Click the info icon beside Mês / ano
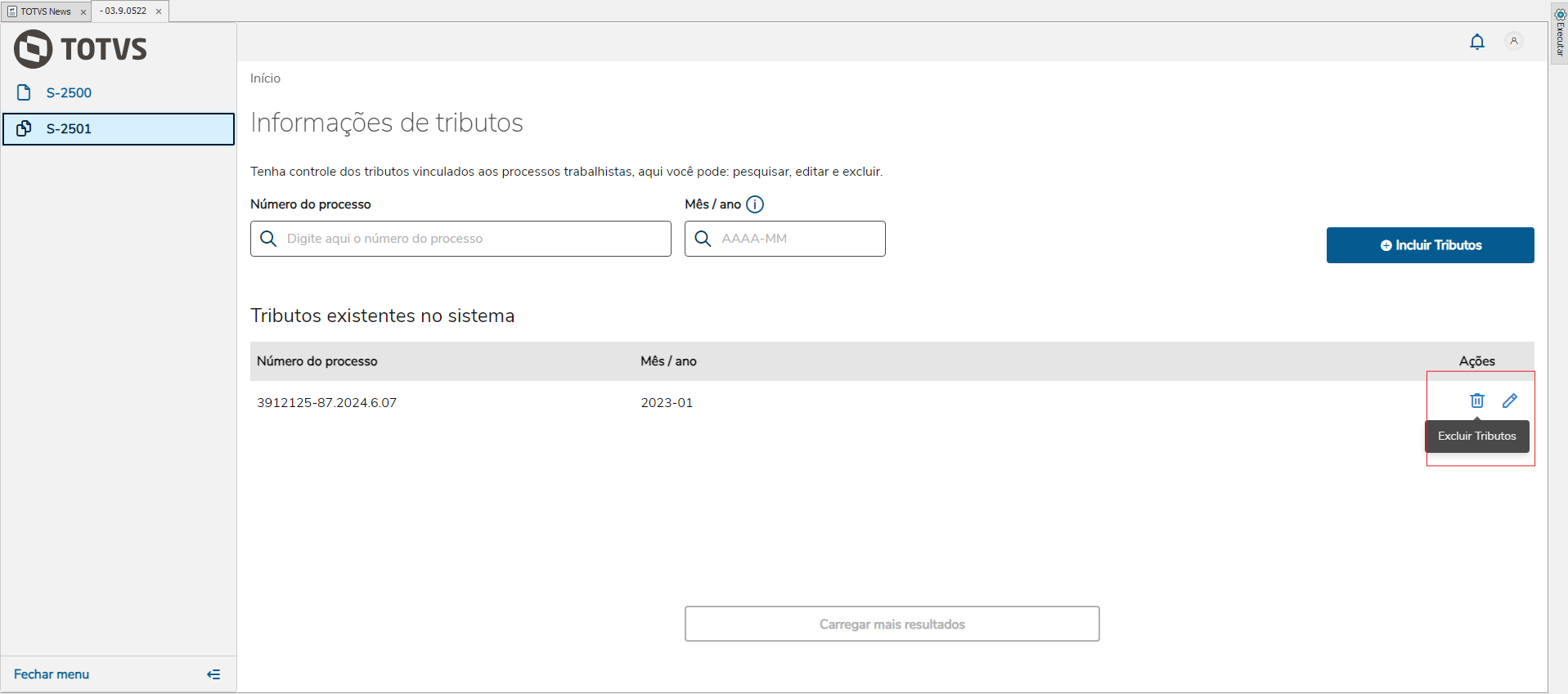The height and width of the screenshot is (694, 1568). click(x=755, y=204)
